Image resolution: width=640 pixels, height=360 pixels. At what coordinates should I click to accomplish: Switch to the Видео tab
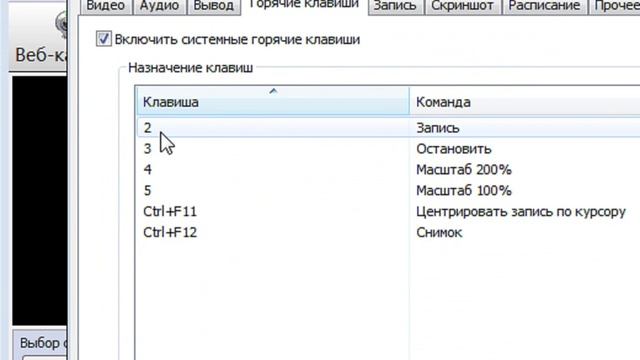[106, 6]
